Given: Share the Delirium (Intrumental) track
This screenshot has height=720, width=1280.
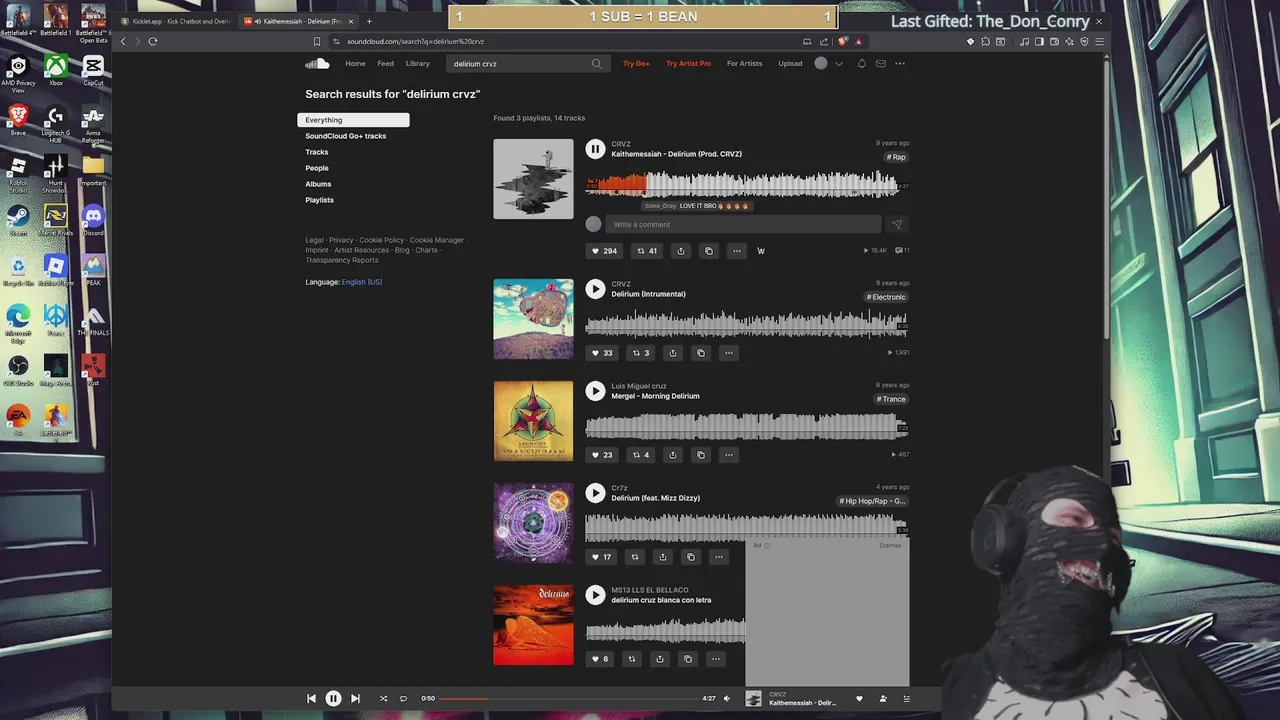Looking at the screenshot, I should pyautogui.click(x=673, y=353).
